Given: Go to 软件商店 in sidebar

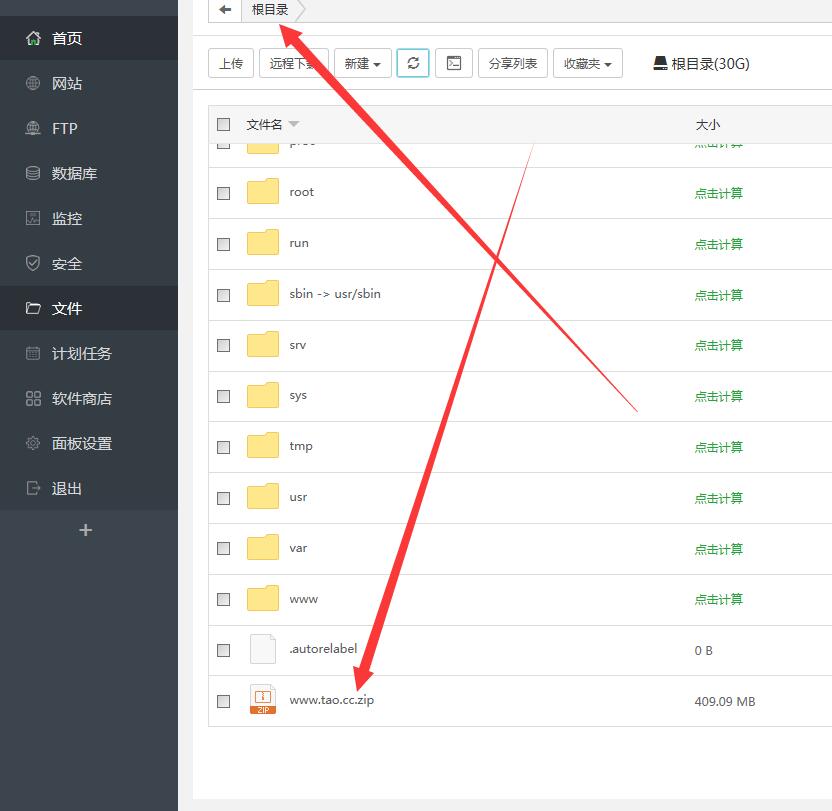Looking at the screenshot, I should (x=81, y=398).
